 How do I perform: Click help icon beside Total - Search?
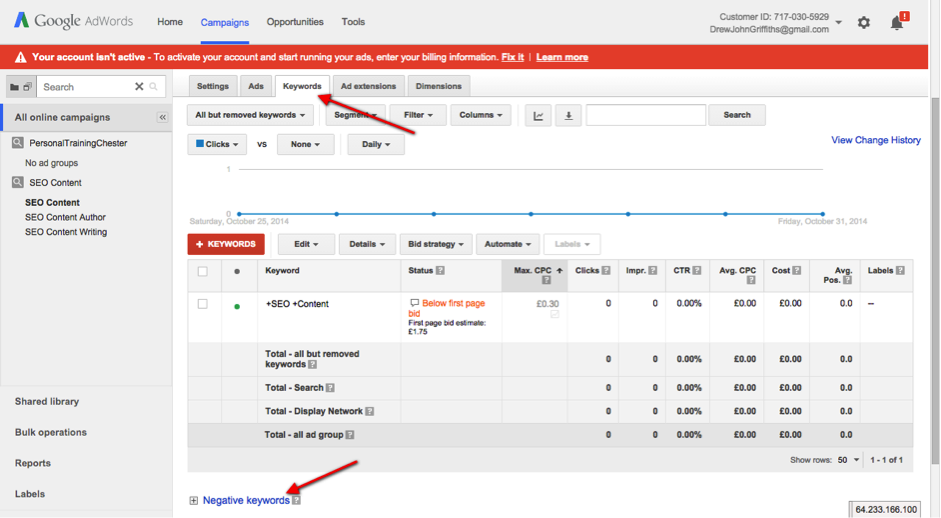click(330, 388)
